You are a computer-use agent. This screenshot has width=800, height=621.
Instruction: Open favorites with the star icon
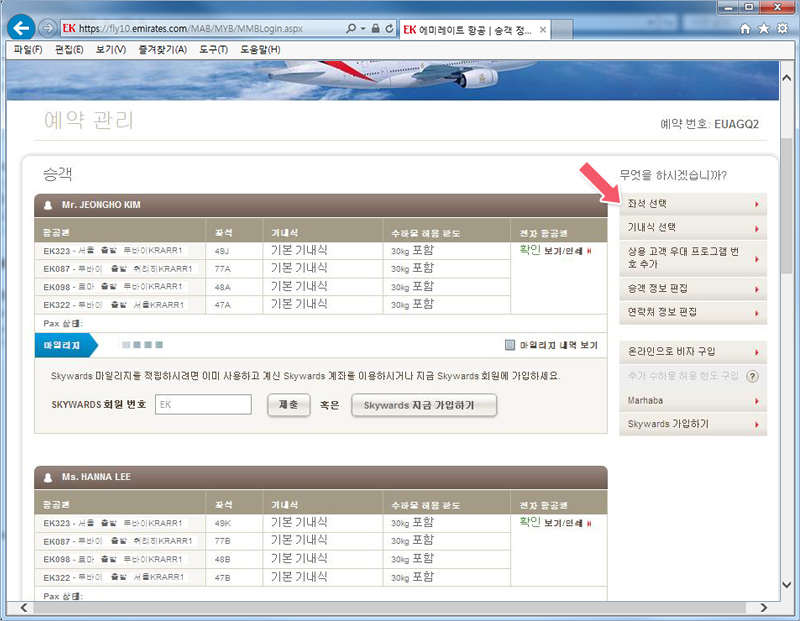pos(762,29)
